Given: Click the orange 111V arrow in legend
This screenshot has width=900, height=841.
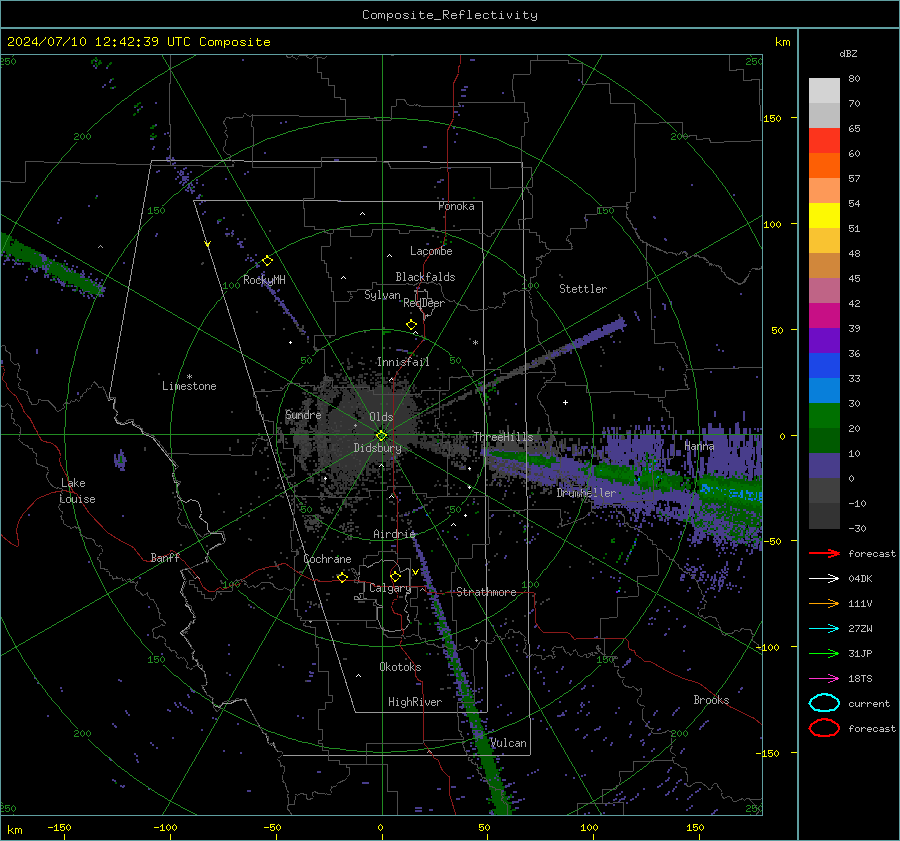Looking at the screenshot, I should point(824,603).
